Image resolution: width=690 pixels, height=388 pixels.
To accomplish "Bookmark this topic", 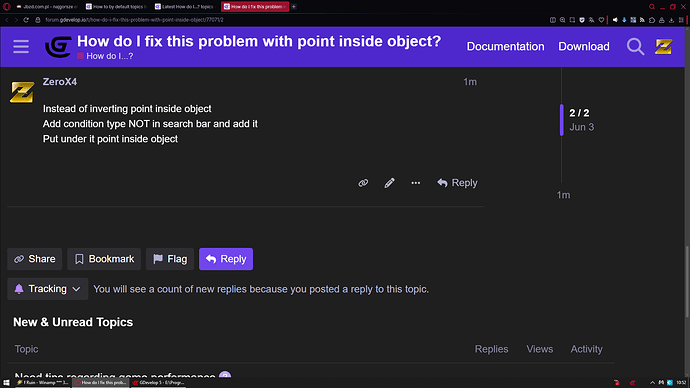I will (104, 259).
